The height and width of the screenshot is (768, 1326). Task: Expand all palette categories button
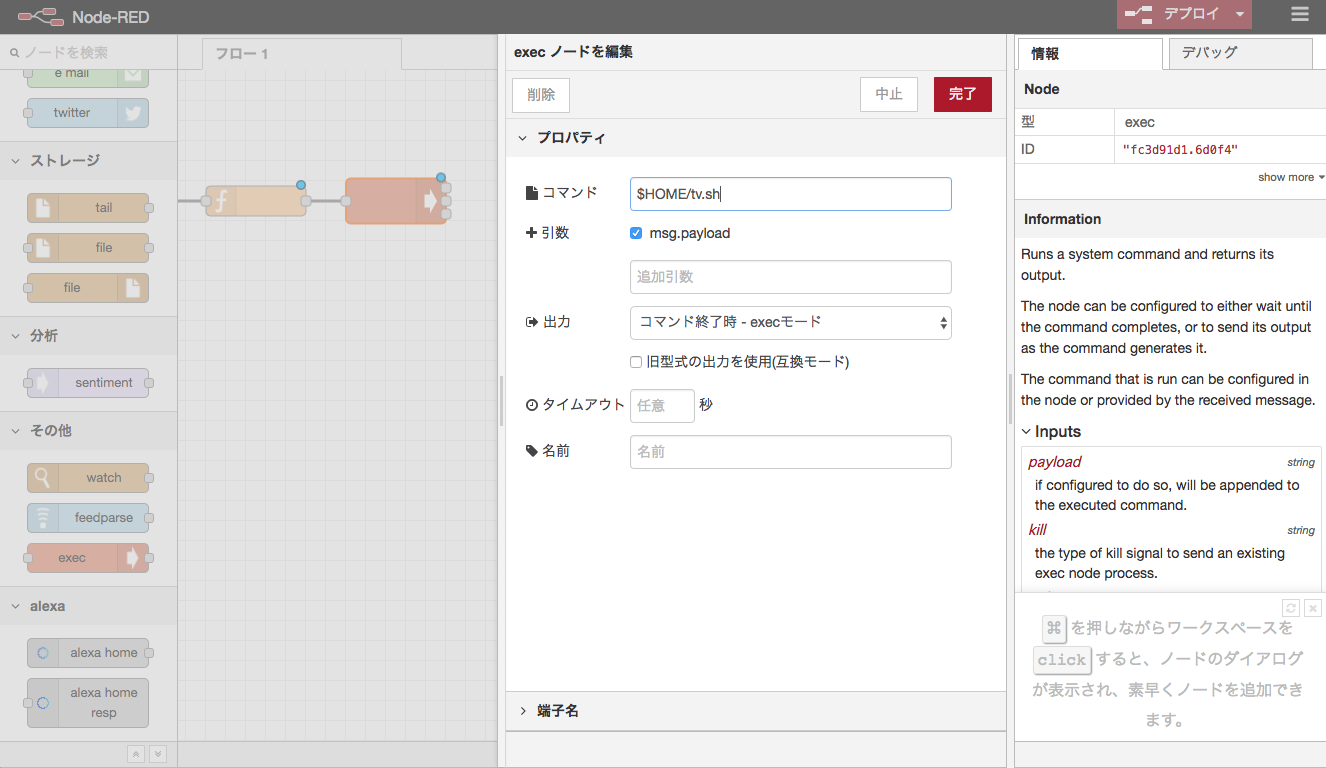click(157, 754)
